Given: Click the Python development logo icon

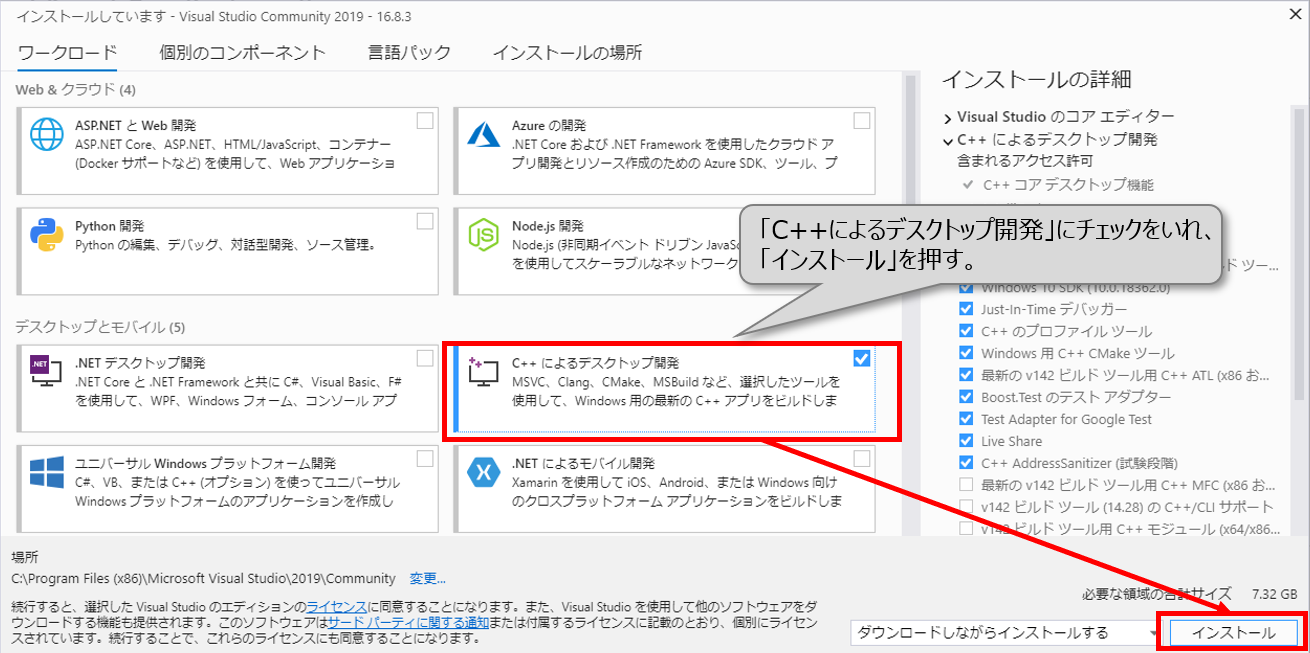Looking at the screenshot, I should 46,235.
